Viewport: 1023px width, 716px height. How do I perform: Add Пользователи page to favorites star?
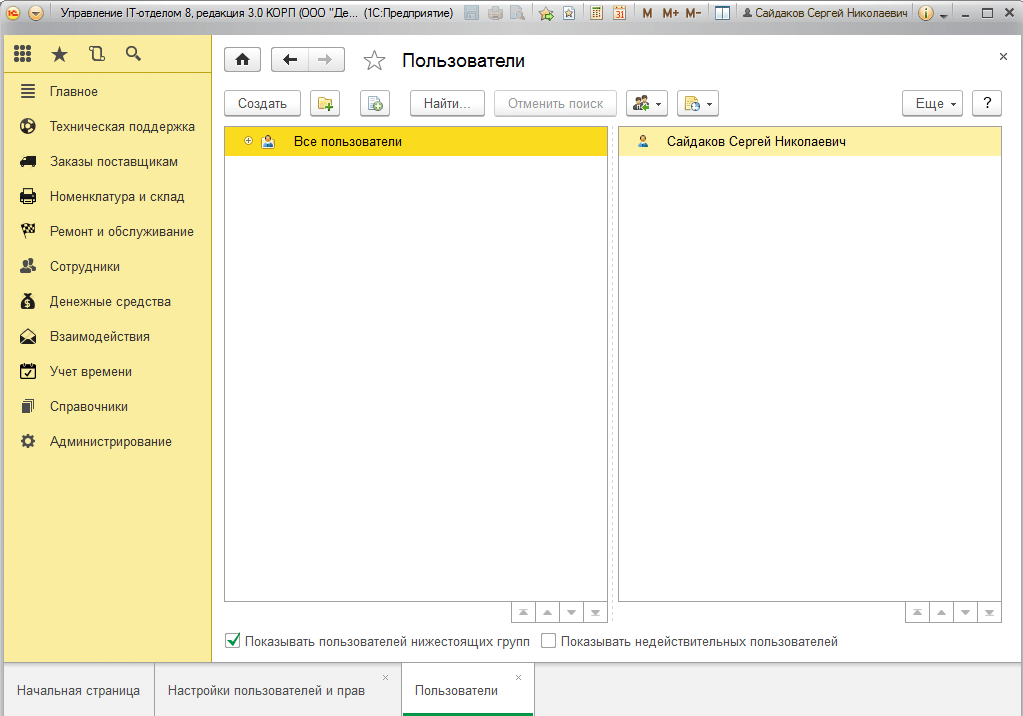[374, 61]
